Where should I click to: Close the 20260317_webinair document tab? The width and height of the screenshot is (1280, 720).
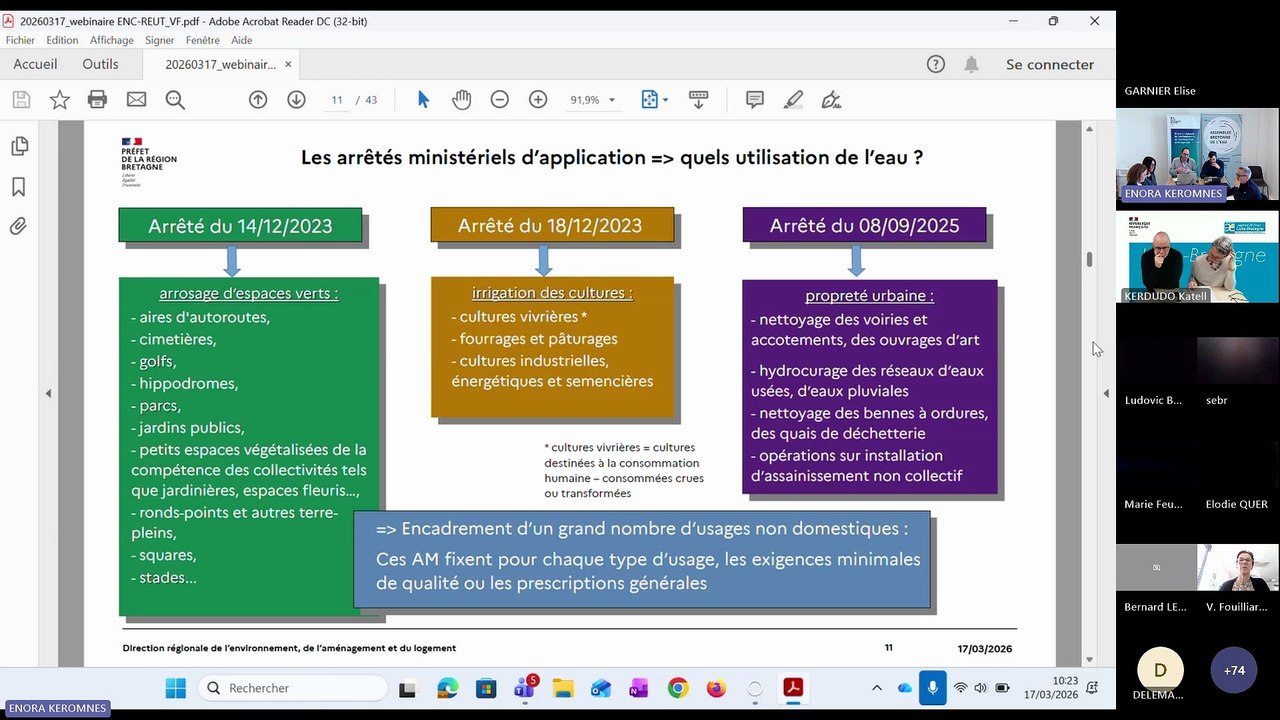point(288,64)
